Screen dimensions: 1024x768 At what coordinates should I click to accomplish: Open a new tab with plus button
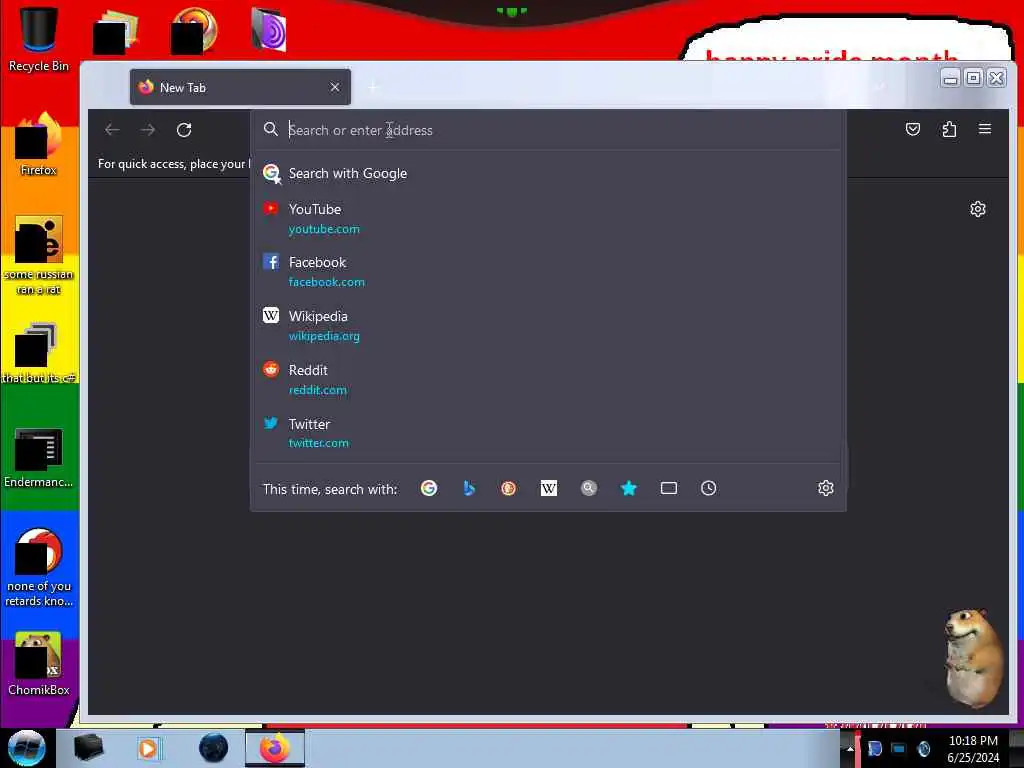click(x=373, y=88)
